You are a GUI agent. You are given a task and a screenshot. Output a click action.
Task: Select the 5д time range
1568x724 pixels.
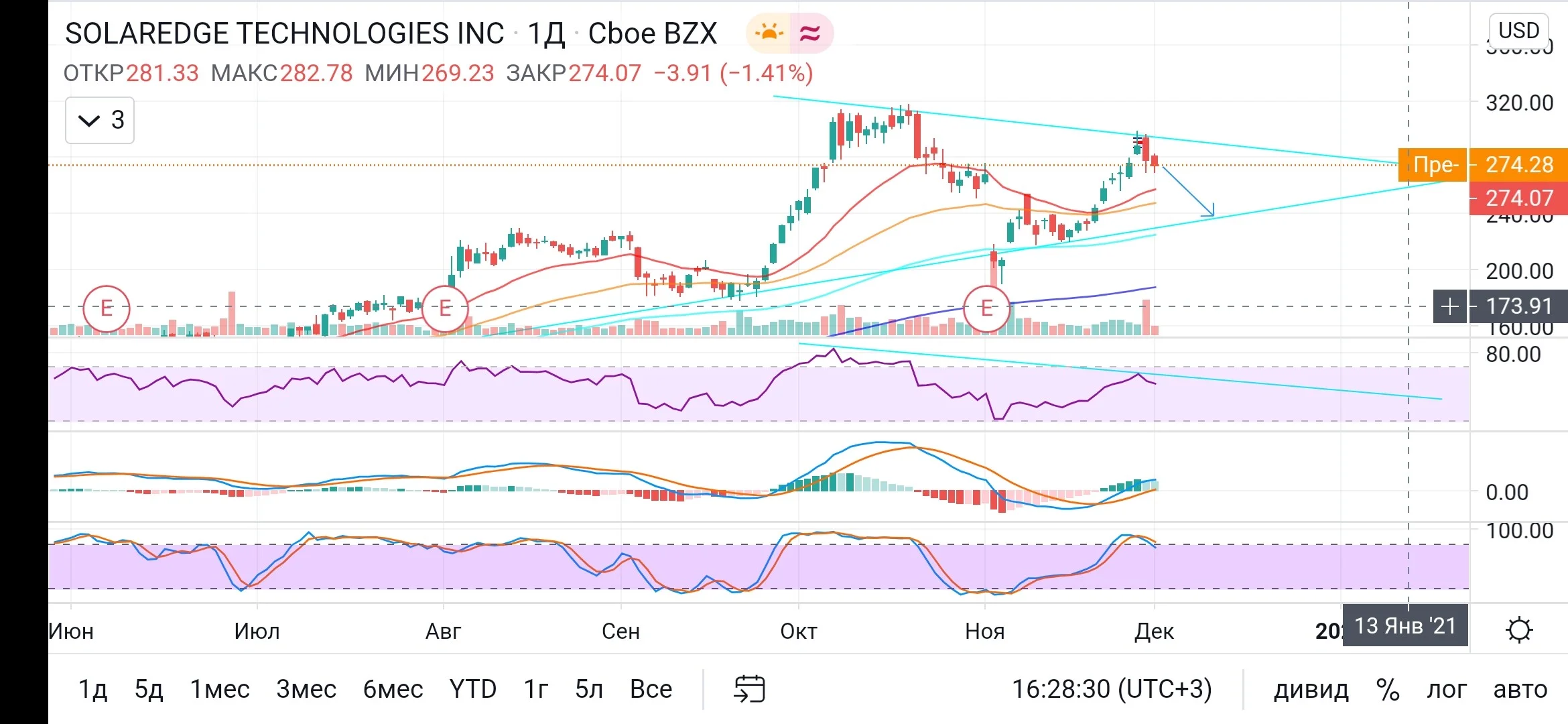click(x=149, y=689)
